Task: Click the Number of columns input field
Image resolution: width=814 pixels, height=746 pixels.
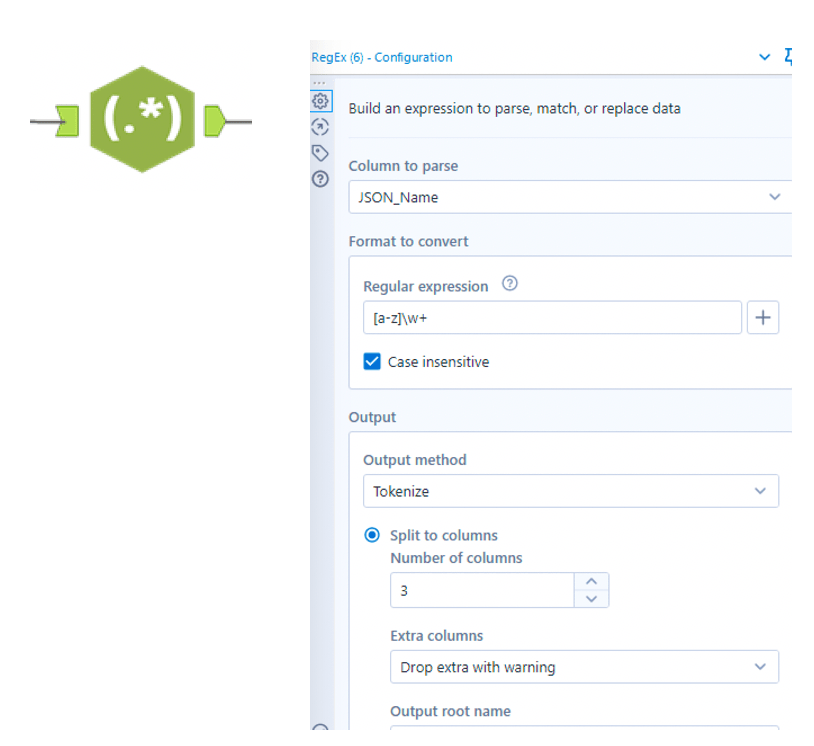Action: pos(481,590)
